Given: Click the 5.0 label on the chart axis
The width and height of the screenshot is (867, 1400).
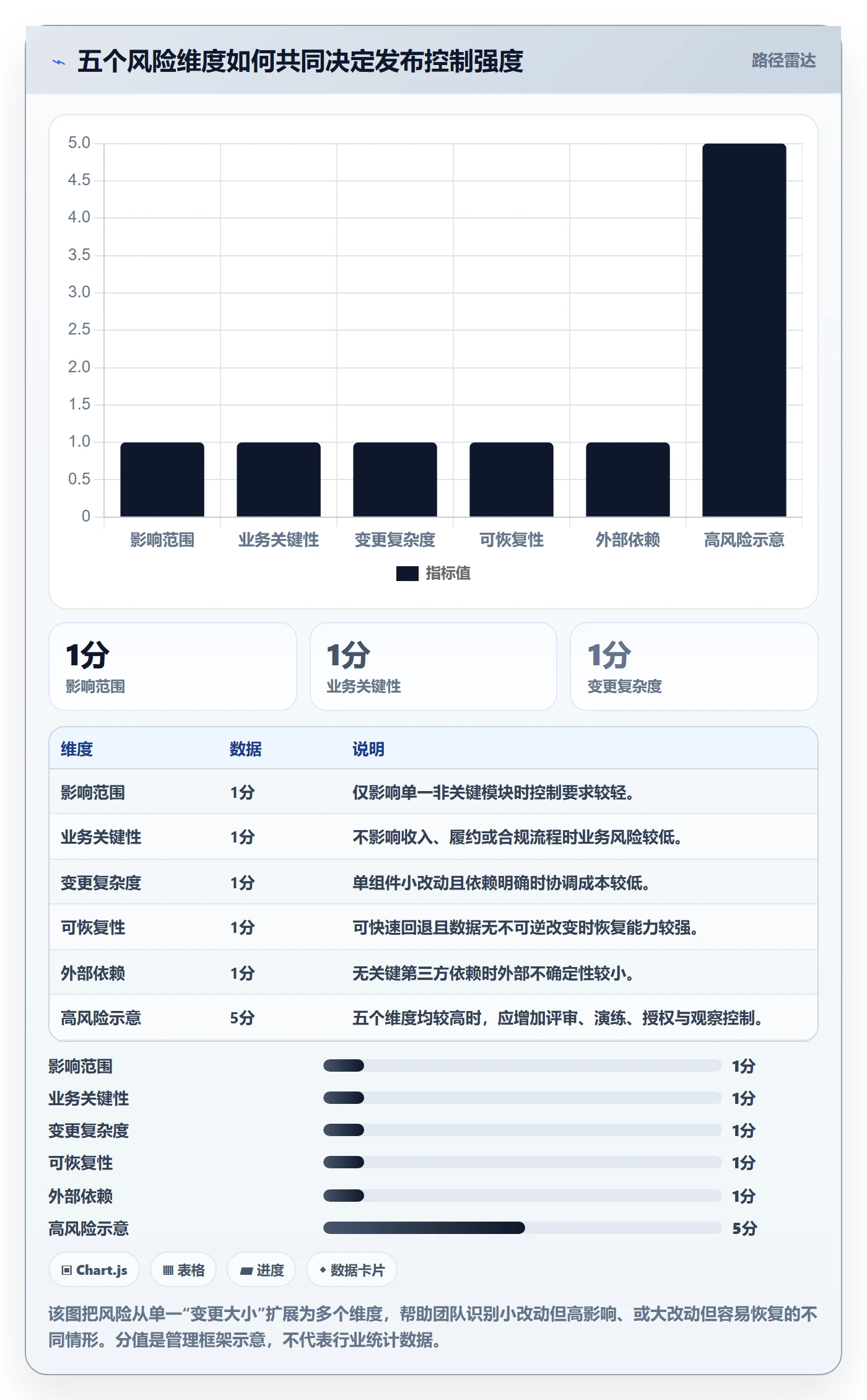Looking at the screenshot, I should coord(79,143).
